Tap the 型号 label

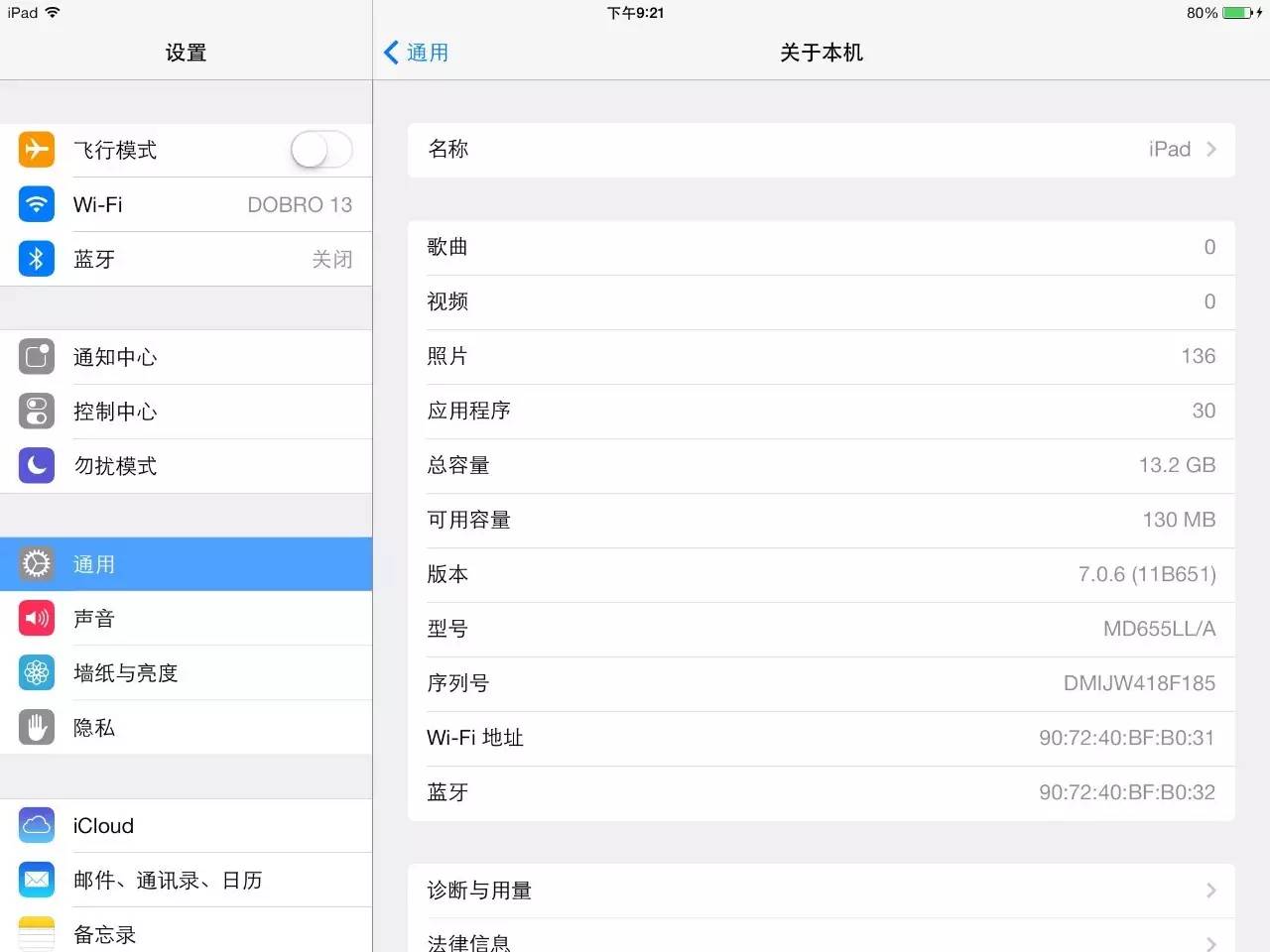(447, 629)
